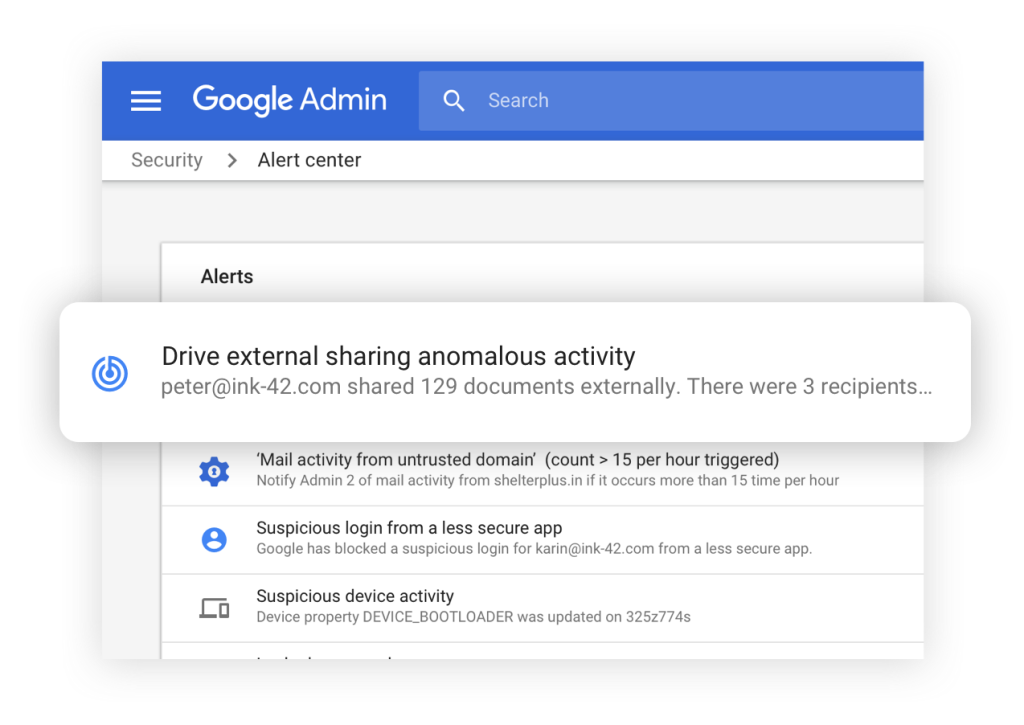Click the Google Admin logo
The height and width of the screenshot is (725, 1024).
point(289,100)
